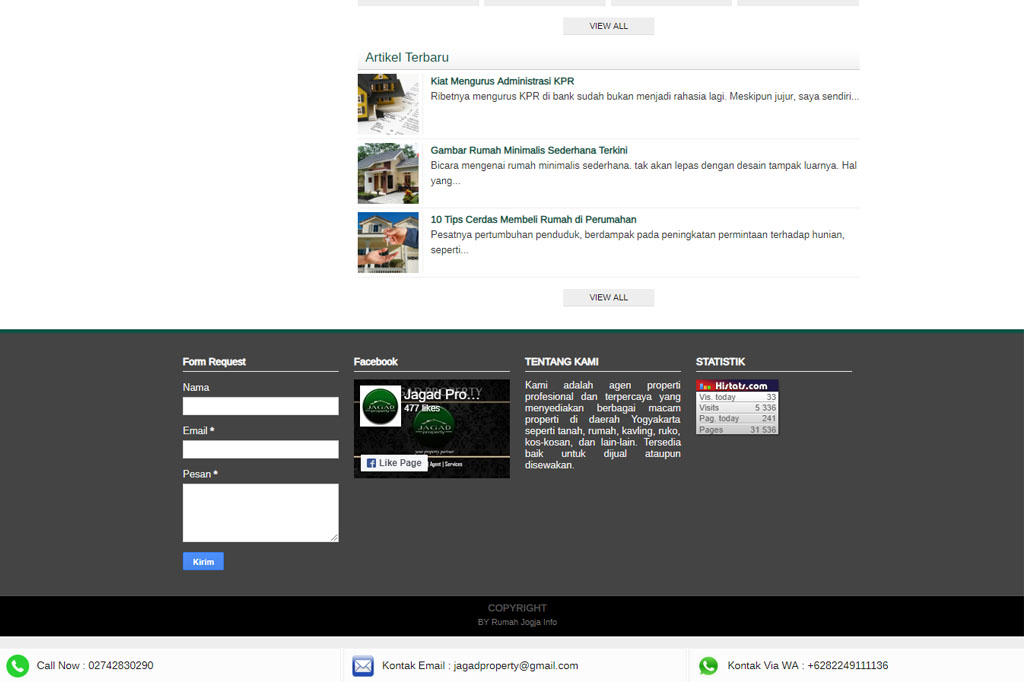1024x682 pixels.
Task: Click the green phone Call Now icon
Action: pos(17,666)
